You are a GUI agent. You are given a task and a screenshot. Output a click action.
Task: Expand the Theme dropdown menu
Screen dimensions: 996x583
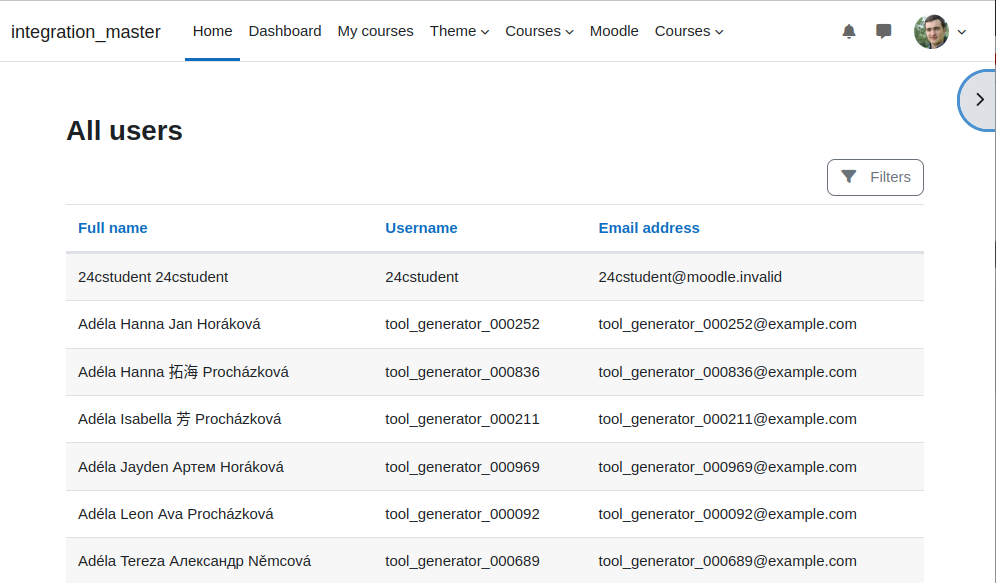[x=459, y=31]
